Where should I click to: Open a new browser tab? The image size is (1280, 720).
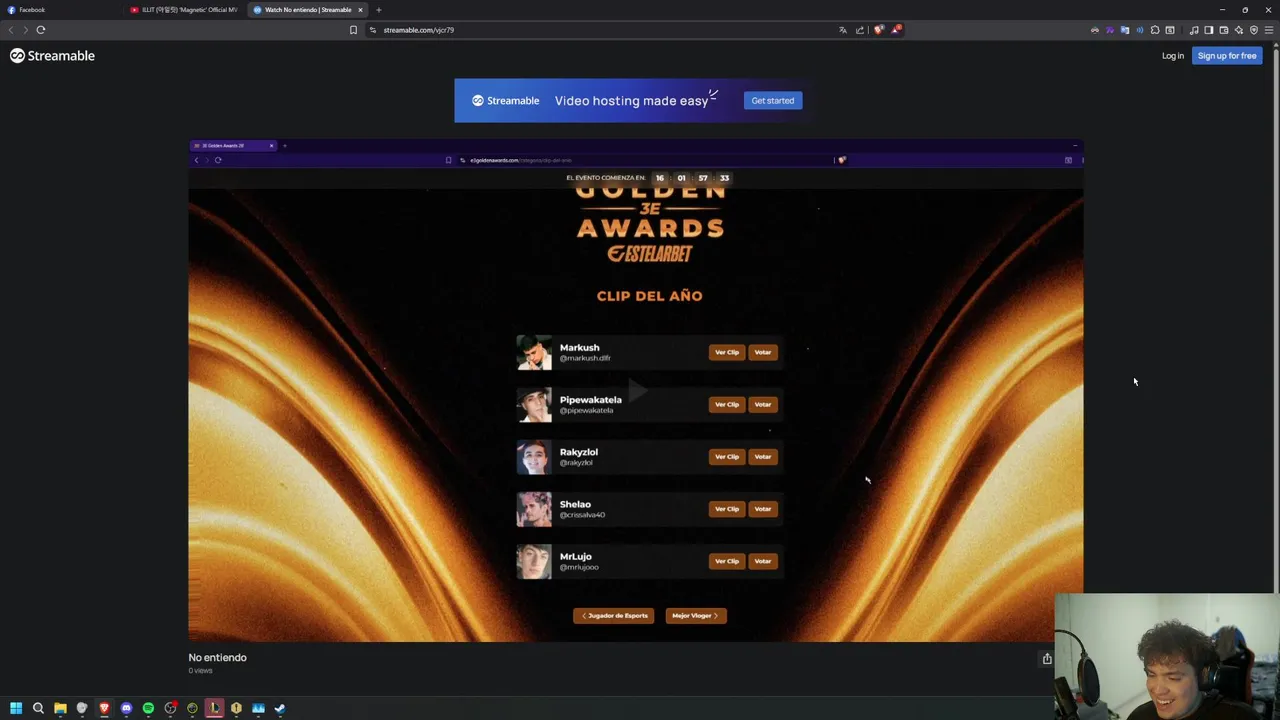point(378,10)
